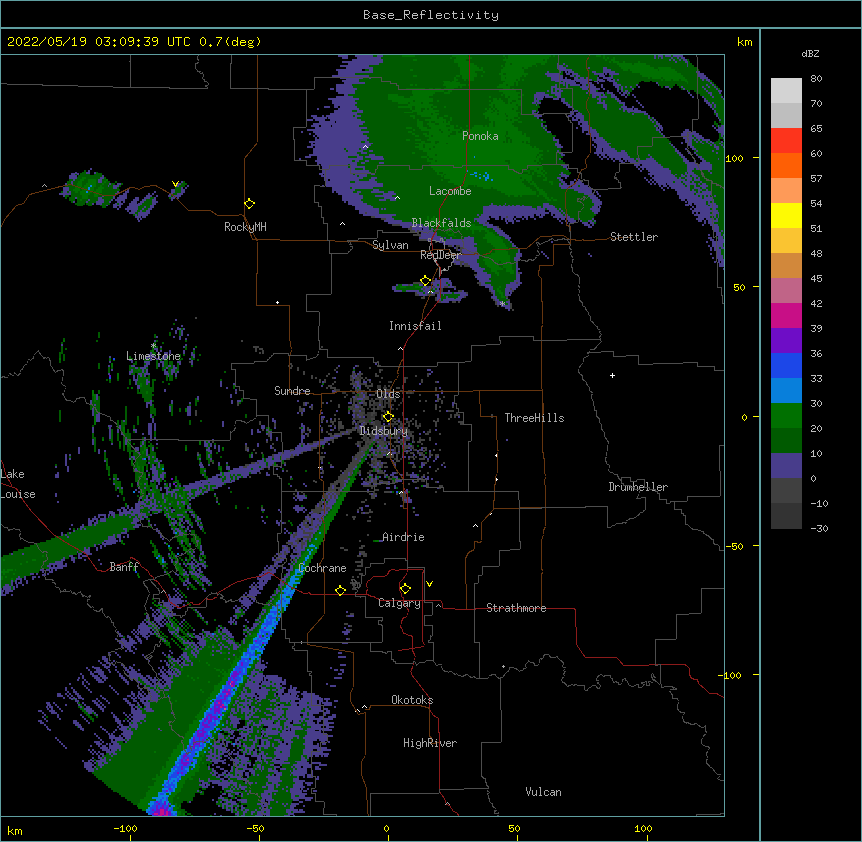Click the yellow V marker northeast of Calgary
This screenshot has width=862, height=842.
pyautogui.click(x=429, y=584)
